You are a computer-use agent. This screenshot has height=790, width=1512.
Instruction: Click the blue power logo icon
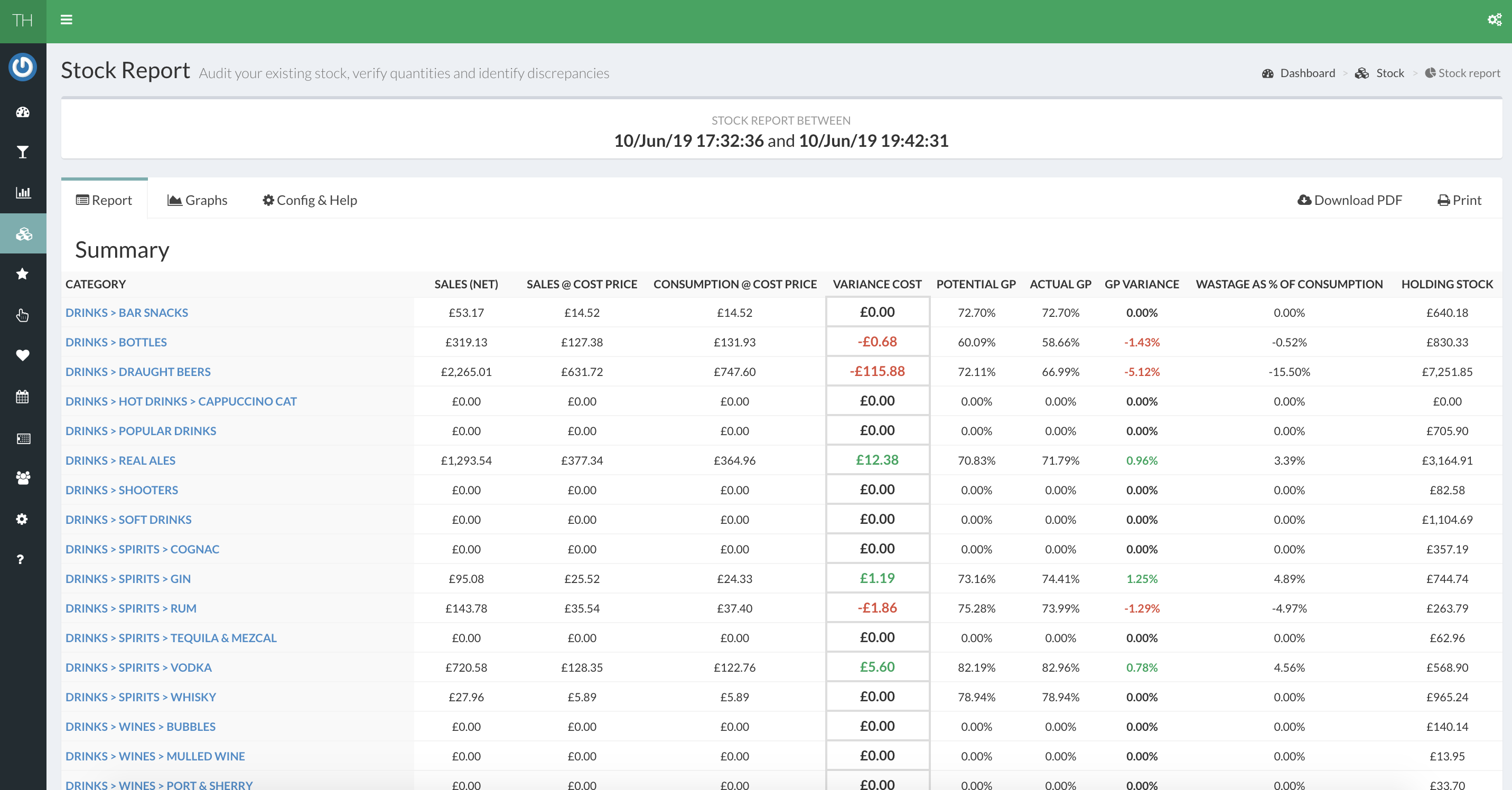point(23,67)
